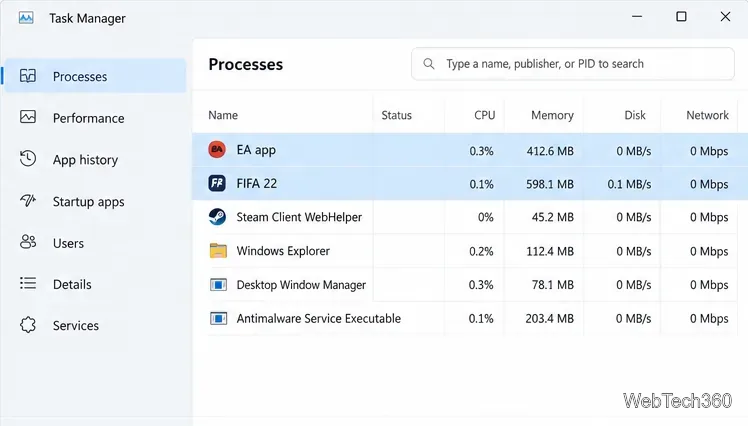Minimize the Task Manager window
748x426 pixels.
click(x=637, y=17)
